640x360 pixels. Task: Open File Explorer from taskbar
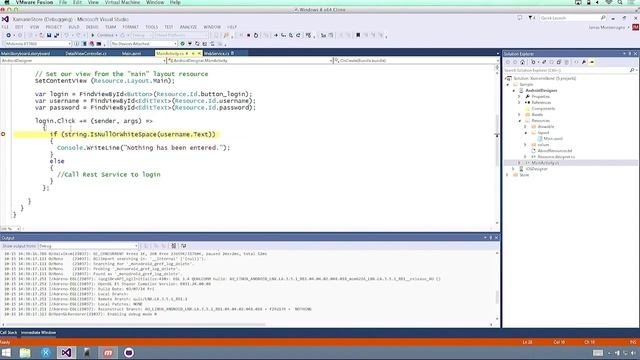click(x=25, y=353)
